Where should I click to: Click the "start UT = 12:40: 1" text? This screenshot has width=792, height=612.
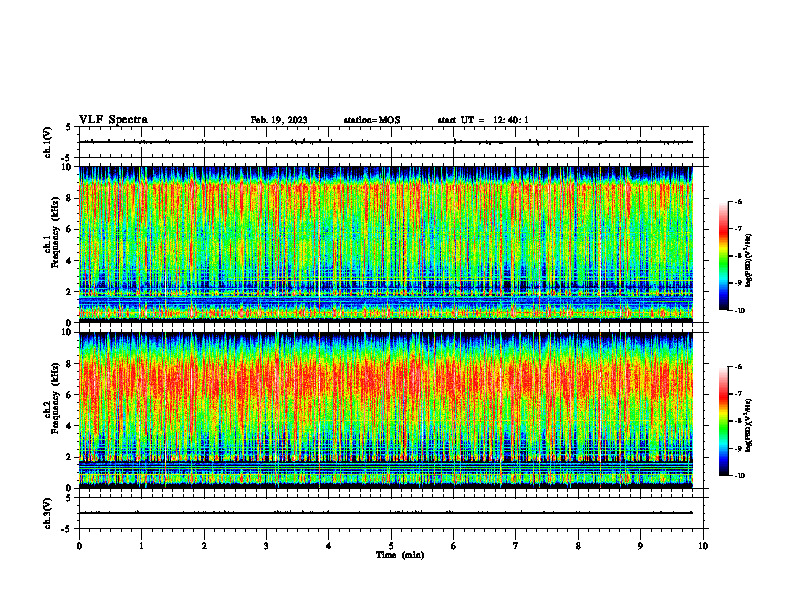(483, 120)
